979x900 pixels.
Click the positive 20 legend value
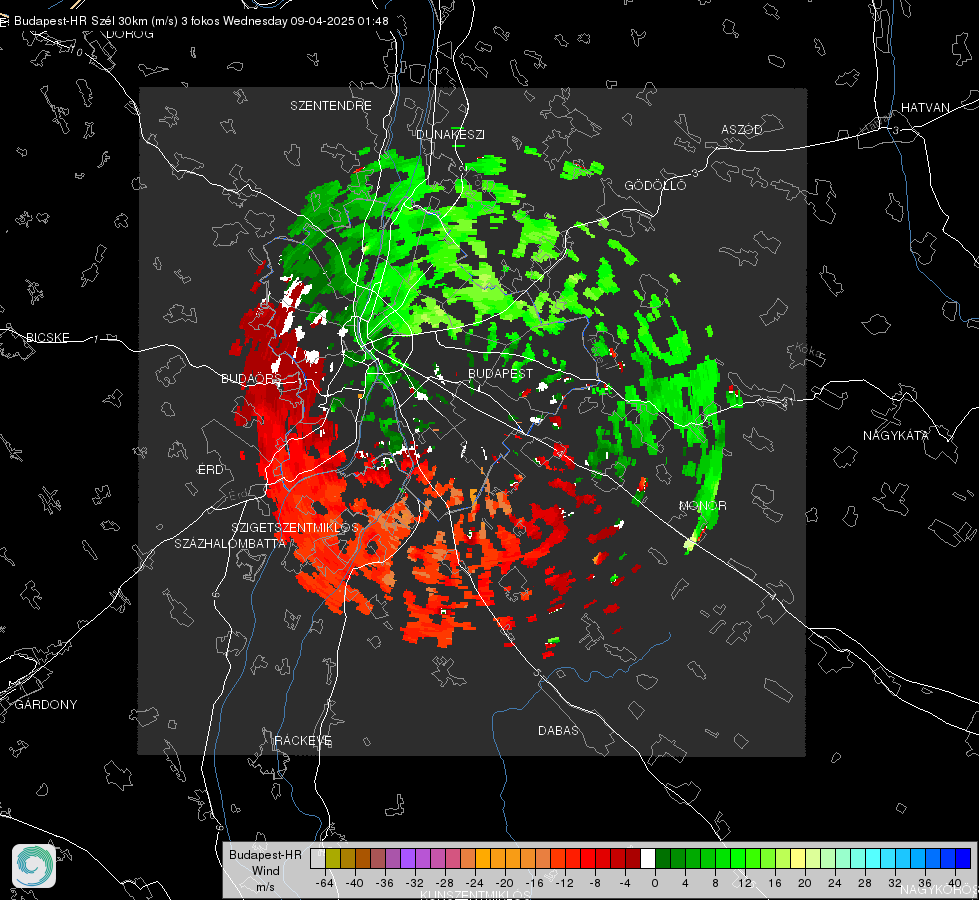coord(805,883)
